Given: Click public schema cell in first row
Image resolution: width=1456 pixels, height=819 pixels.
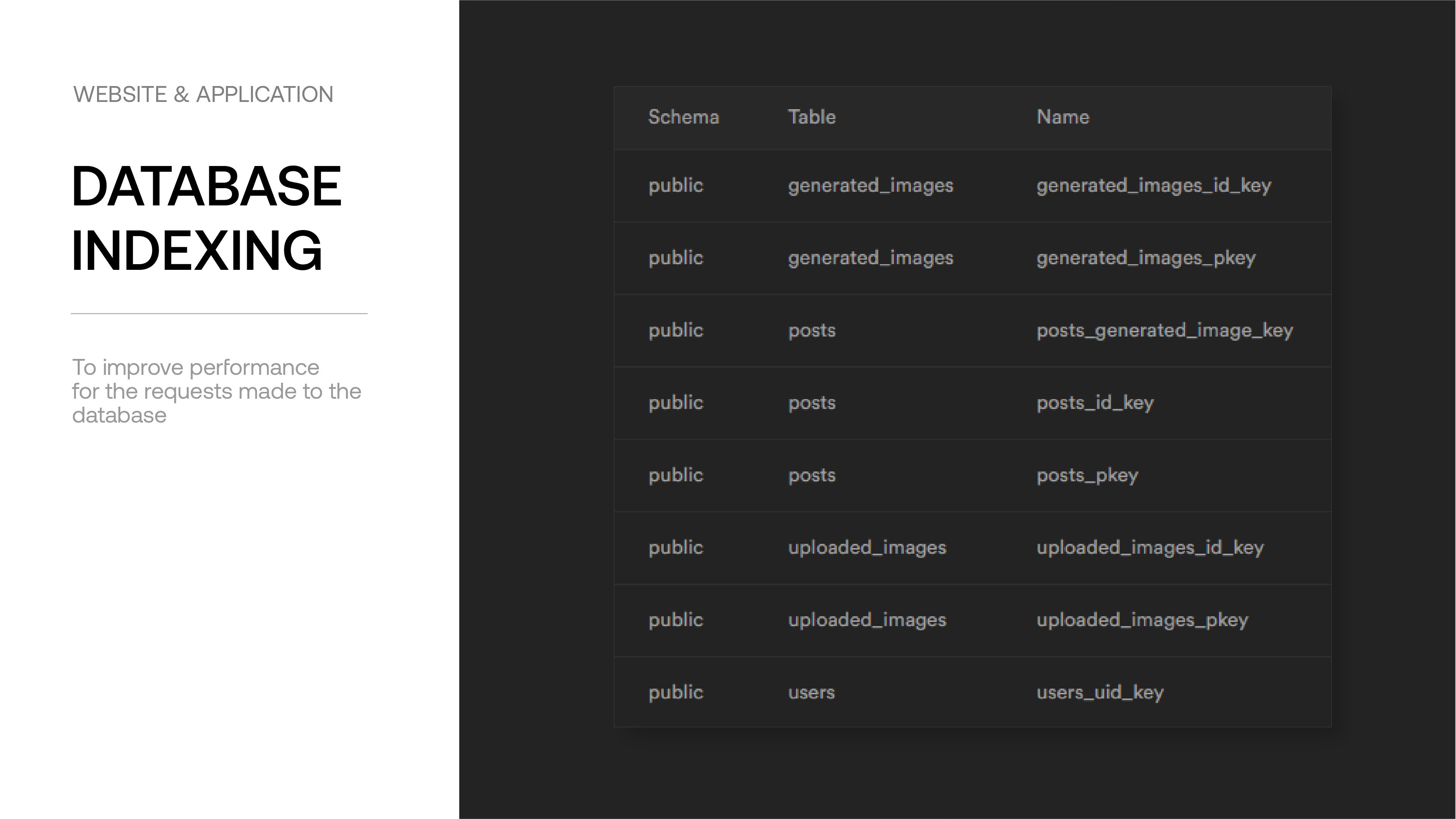Looking at the screenshot, I should click(x=675, y=186).
